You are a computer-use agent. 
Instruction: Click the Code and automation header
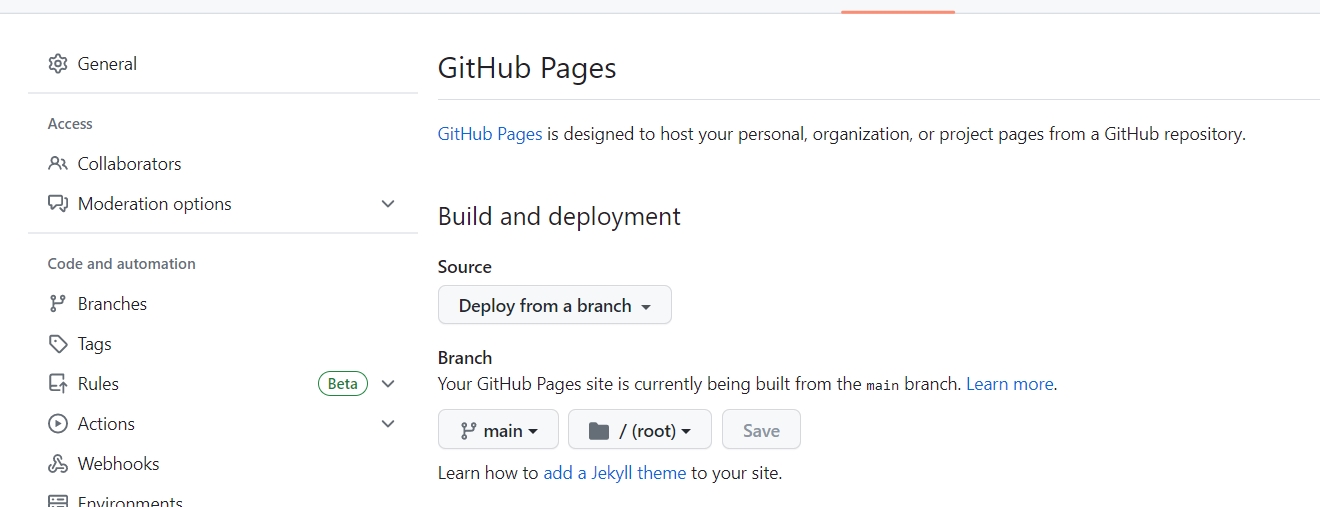click(122, 264)
